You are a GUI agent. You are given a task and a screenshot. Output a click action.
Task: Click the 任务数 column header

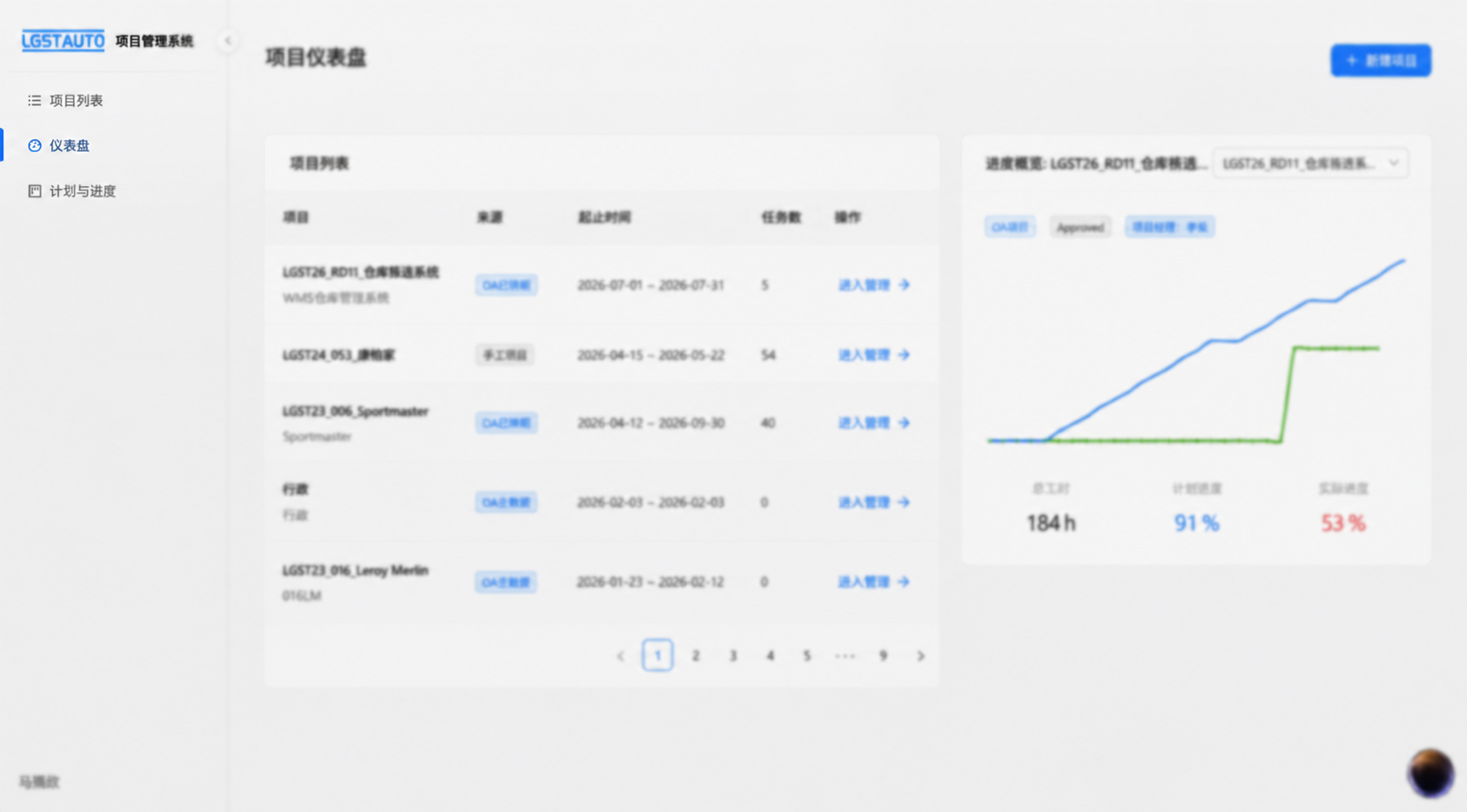tap(781, 217)
